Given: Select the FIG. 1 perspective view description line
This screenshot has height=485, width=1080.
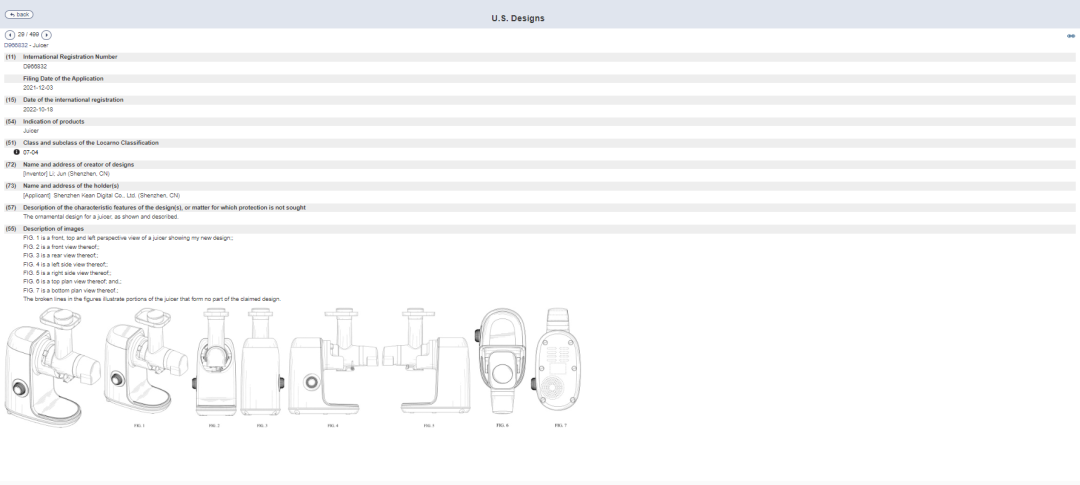Looking at the screenshot, I should click(128, 238).
